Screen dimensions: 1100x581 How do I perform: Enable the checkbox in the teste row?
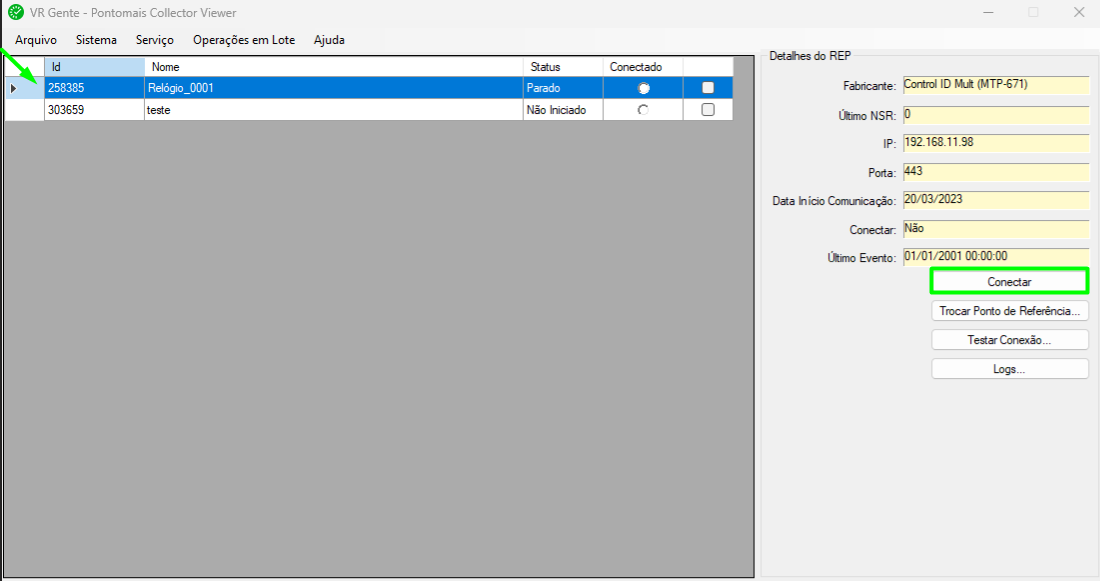(x=708, y=110)
